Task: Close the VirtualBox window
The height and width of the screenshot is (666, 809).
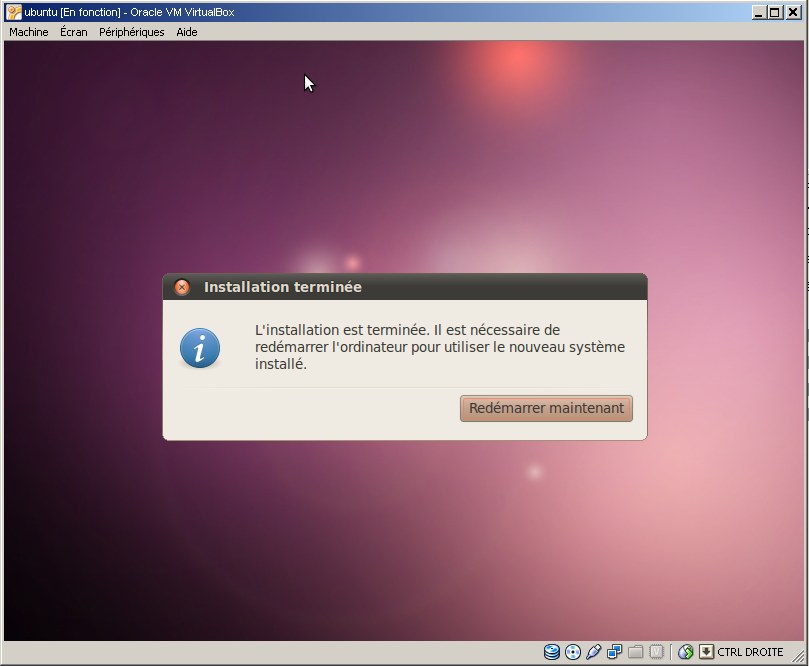Action: 793,12
